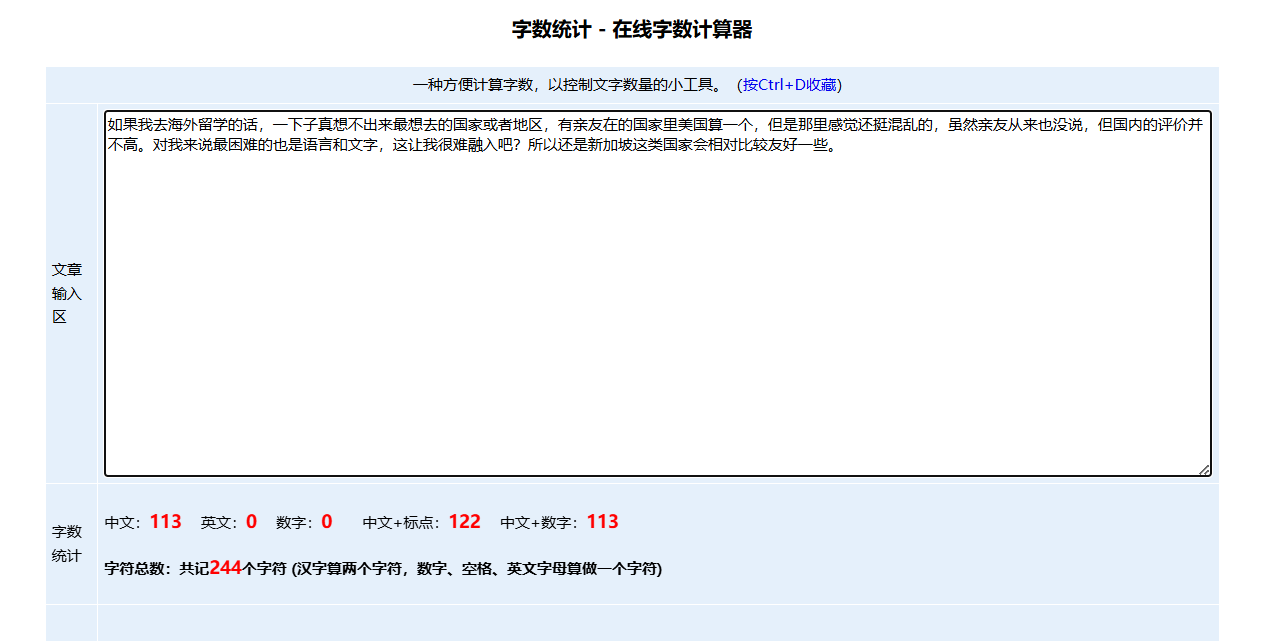Click the 中文 count value 113
The image size is (1275, 643).
165,522
